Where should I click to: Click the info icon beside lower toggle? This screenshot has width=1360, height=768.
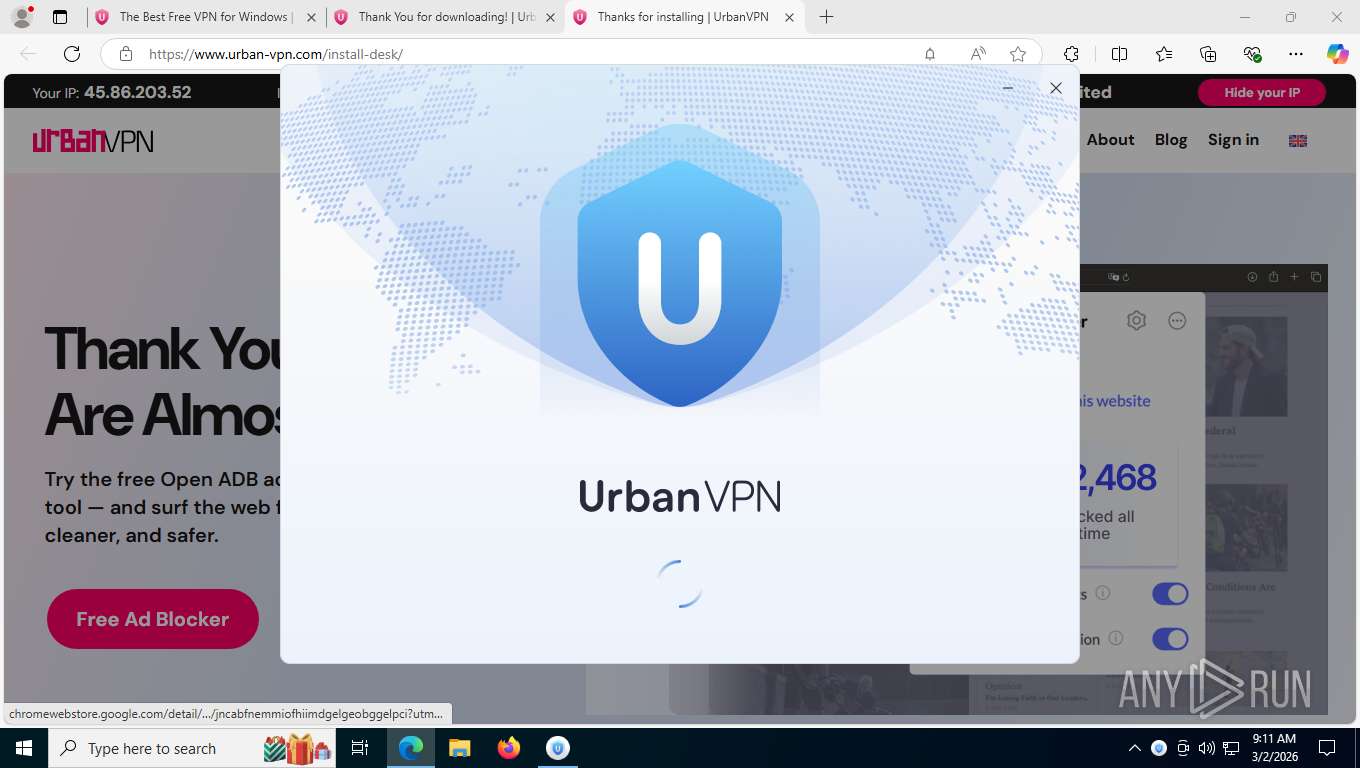(x=1116, y=638)
